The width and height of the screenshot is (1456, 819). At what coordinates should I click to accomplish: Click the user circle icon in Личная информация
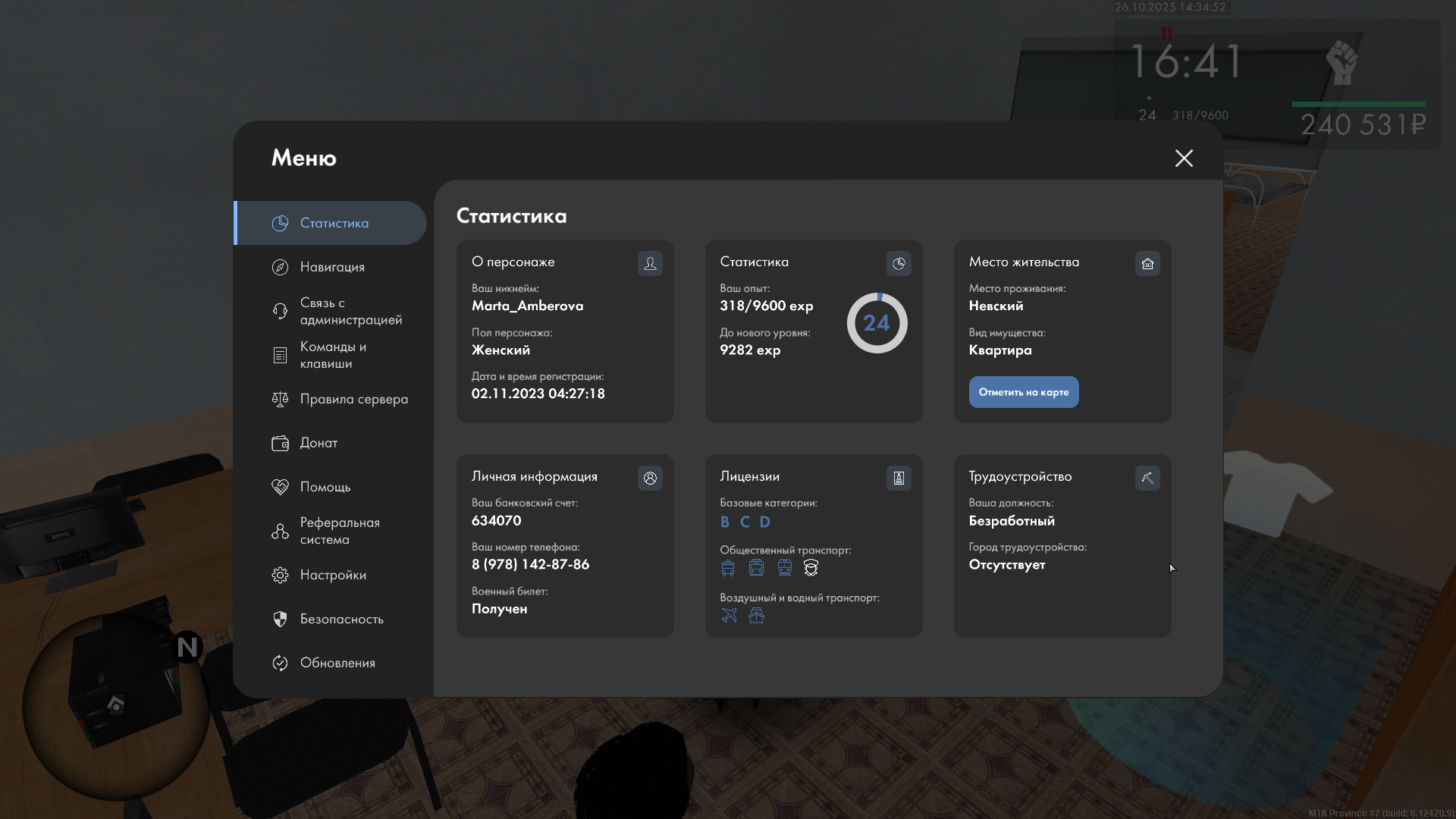(x=650, y=478)
